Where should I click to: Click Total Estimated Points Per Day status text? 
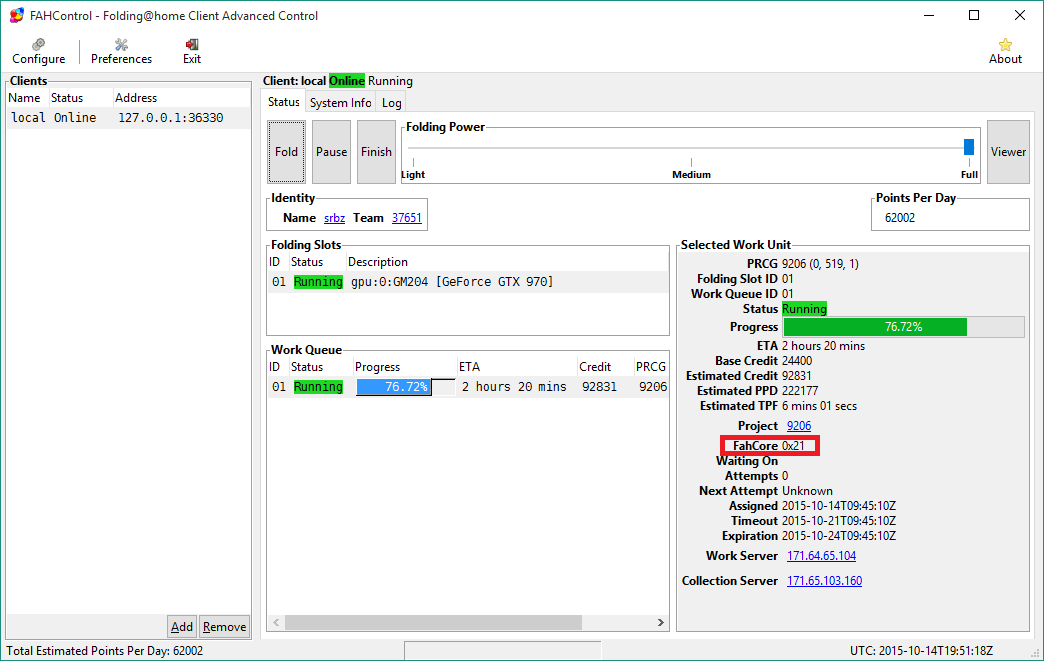tap(105, 650)
